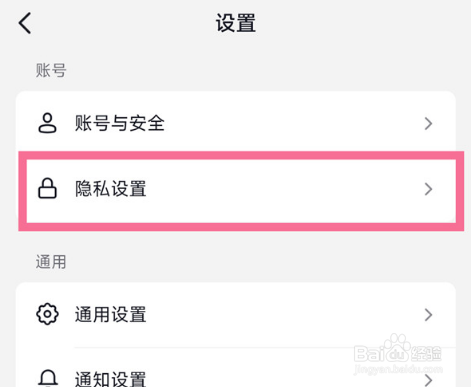Expand the 隐私设置 row chevron
This screenshot has height=387, width=471.
428,189
